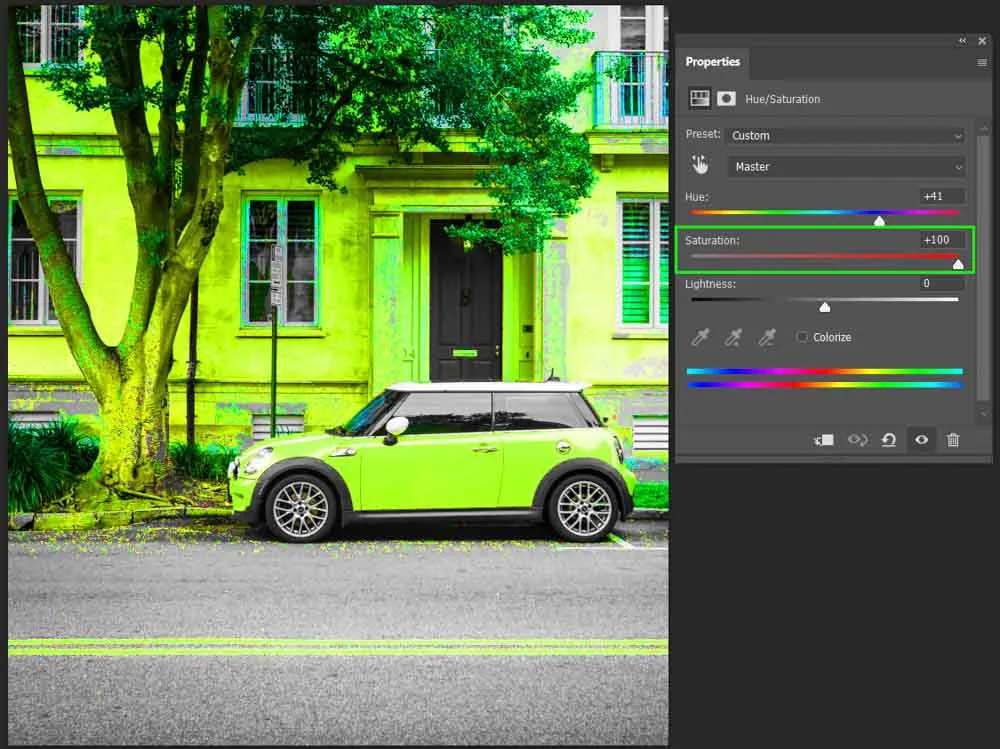The width and height of the screenshot is (1000, 749).
Task: Open the Master color range dropdown
Action: pos(846,167)
